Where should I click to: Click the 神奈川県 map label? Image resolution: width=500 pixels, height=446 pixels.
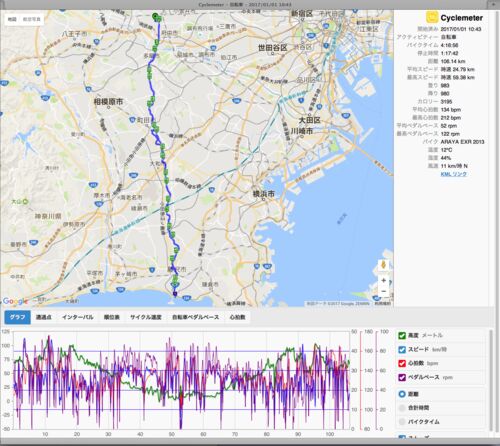pyautogui.click(x=48, y=216)
